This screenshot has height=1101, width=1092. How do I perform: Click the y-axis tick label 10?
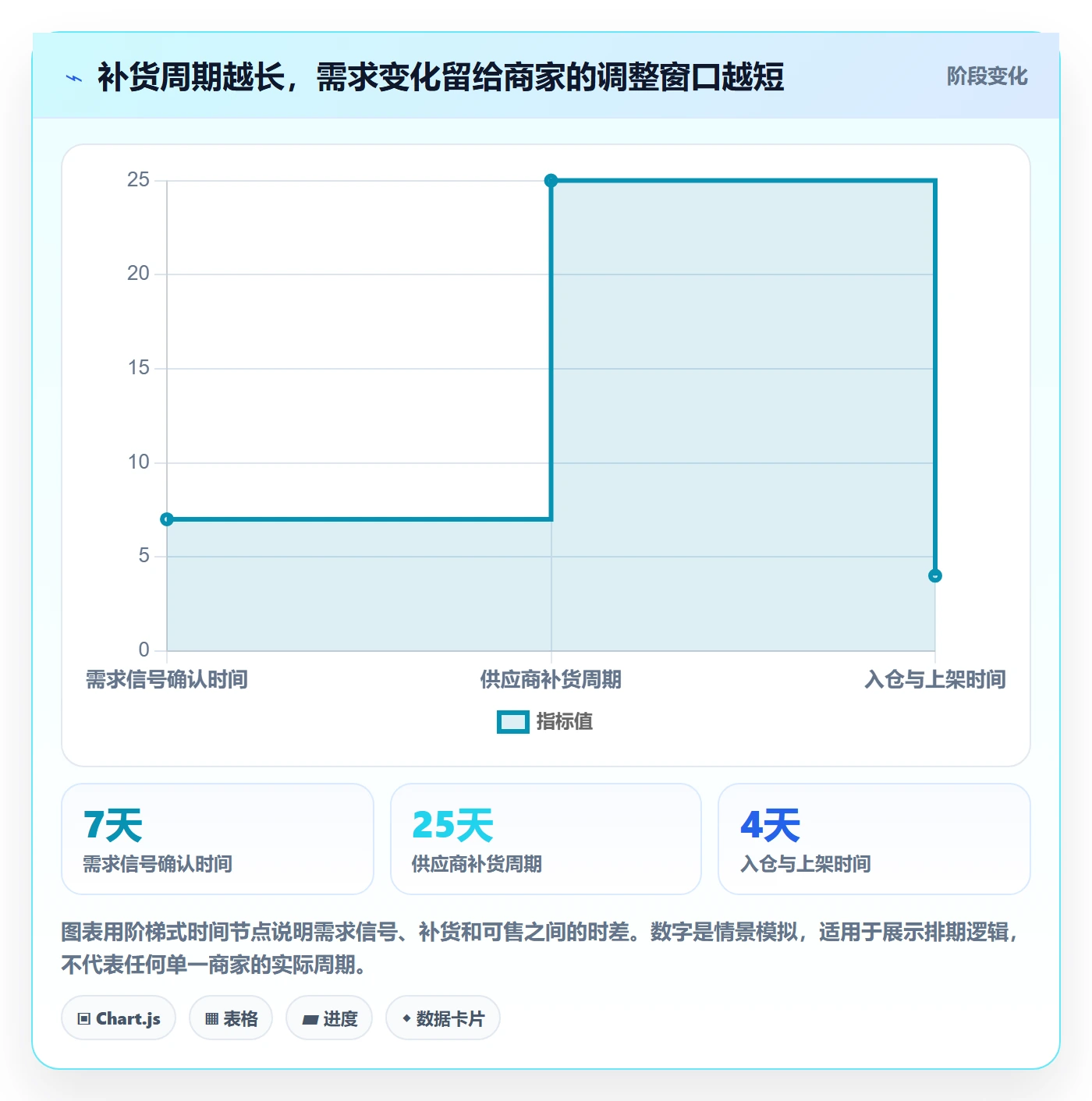138,462
